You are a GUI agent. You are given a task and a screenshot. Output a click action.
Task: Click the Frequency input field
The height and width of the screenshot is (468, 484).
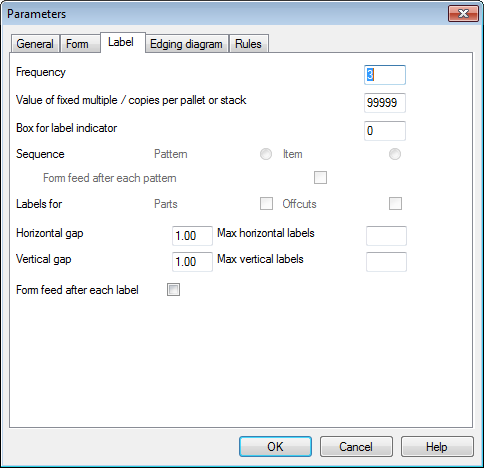click(385, 75)
